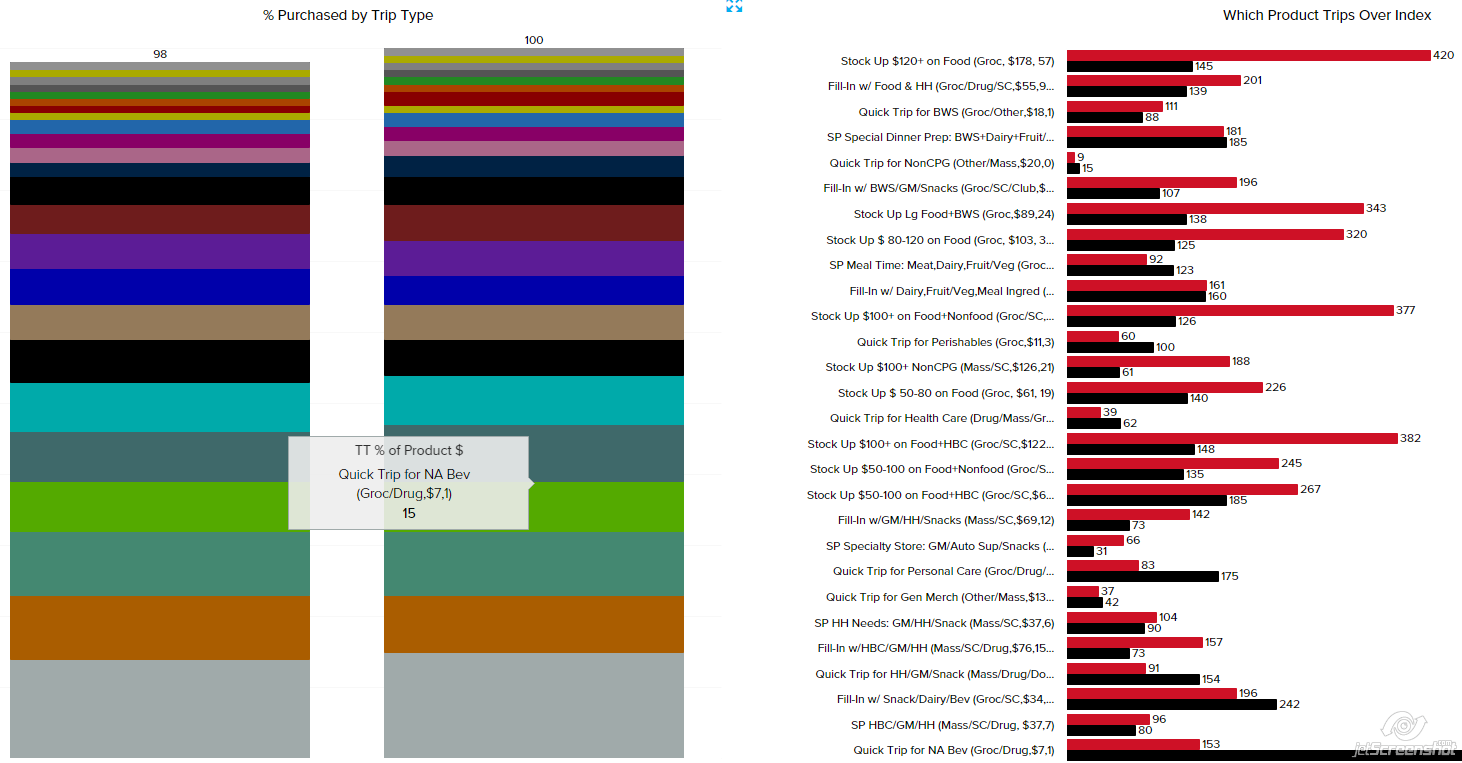Click the black bar labeled 175
Image resolution: width=1462 pixels, height=763 pixels.
(1142, 576)
